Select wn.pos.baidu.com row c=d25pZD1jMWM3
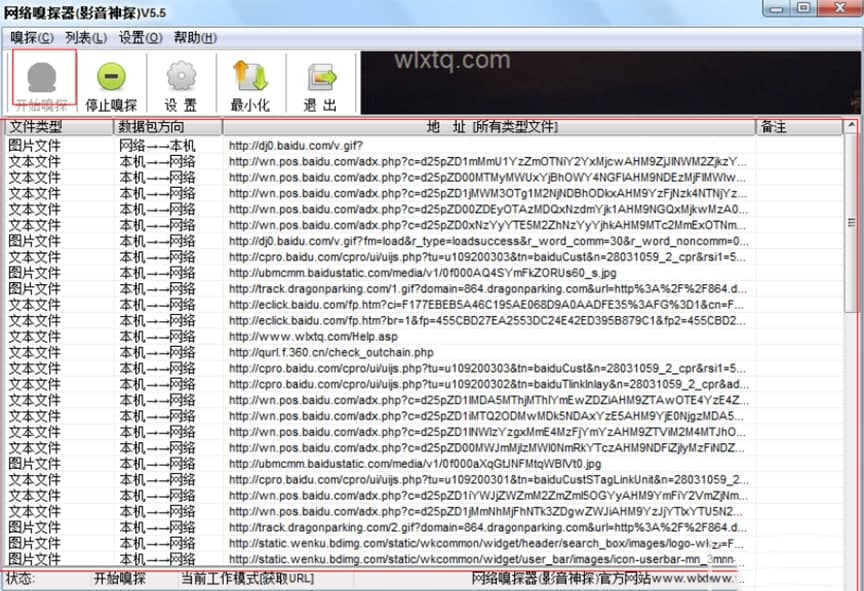Image resolution: width=864 pixels, height=591 pixels. pos(424,193)
